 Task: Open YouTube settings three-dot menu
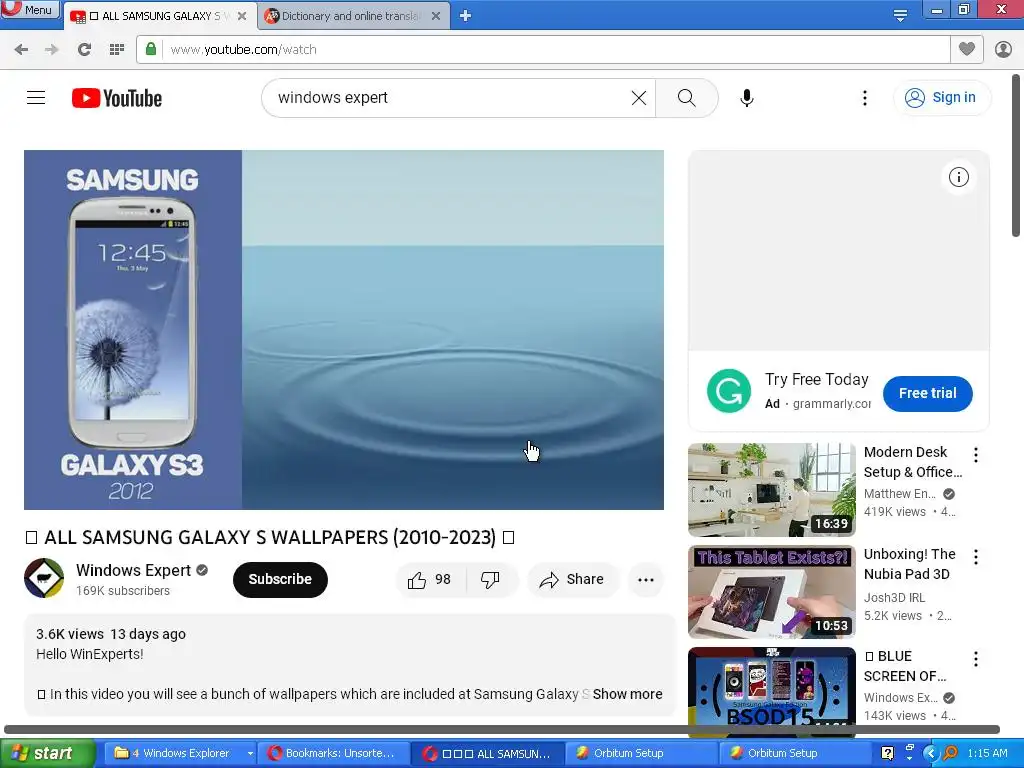pyautogui.click(x=865, y=98)
